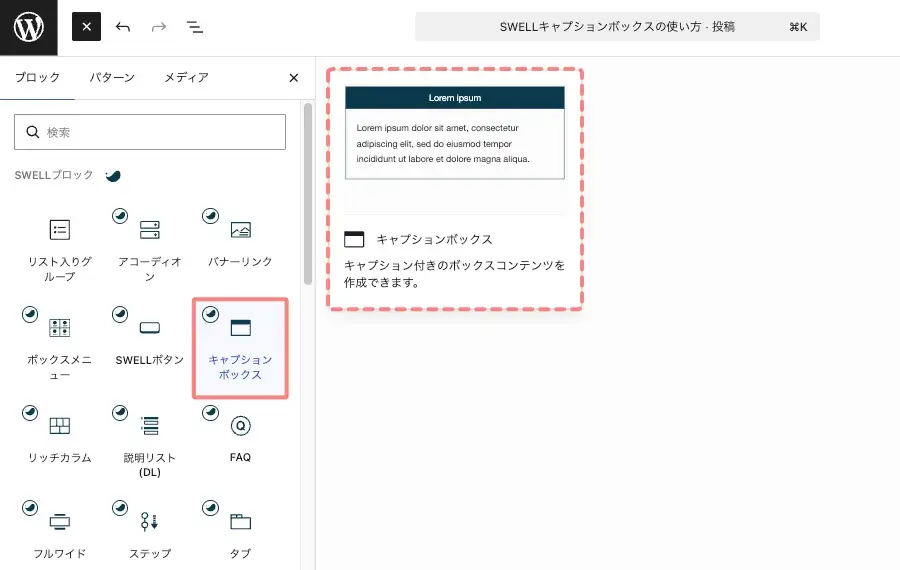Click the WordPress logo button
This screenshot has height=570, width=900.
point(29,28)
